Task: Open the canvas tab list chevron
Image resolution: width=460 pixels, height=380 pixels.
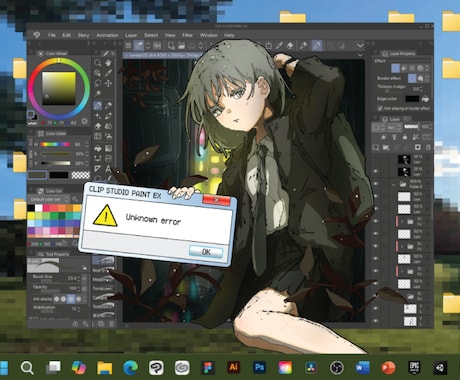Action: pyautogui.click(x=360, y=55)
